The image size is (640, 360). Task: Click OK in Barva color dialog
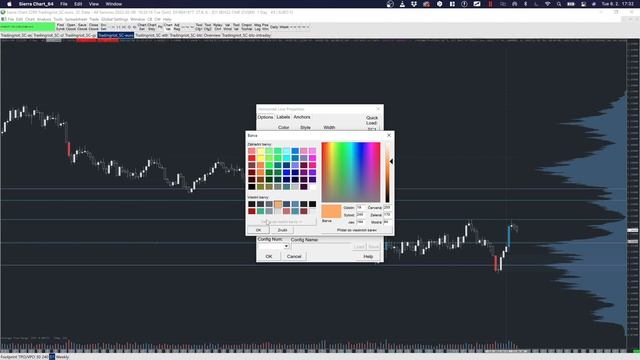point(258,230)
